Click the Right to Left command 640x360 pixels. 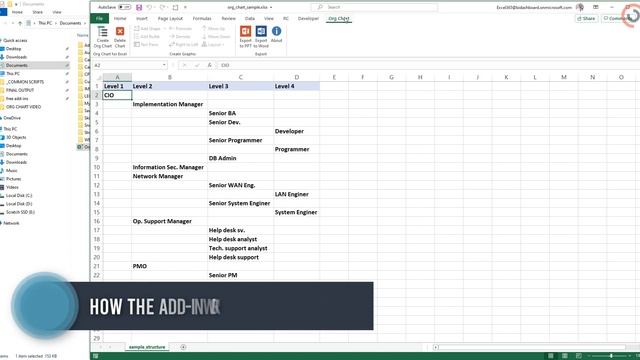[x=183, y=44]
